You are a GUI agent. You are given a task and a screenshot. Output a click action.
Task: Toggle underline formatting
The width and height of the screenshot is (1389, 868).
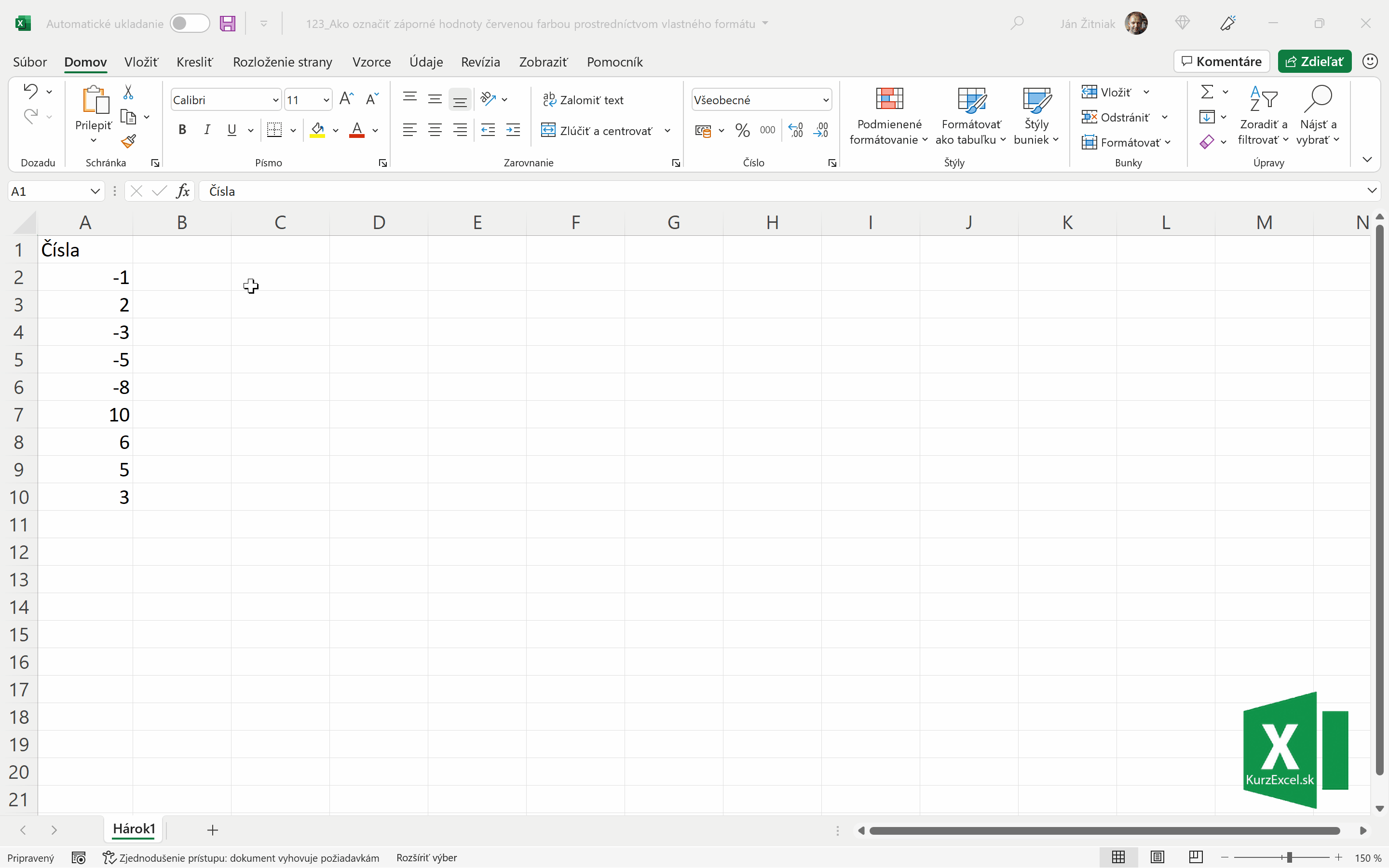point(232,130)
